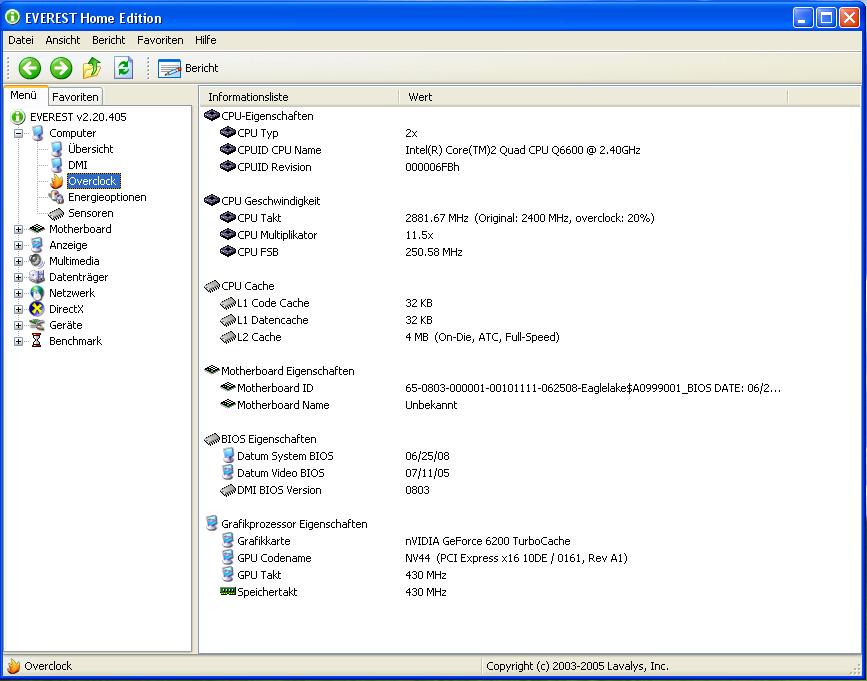Click the Datenträger drive icon

click(37, 277)
